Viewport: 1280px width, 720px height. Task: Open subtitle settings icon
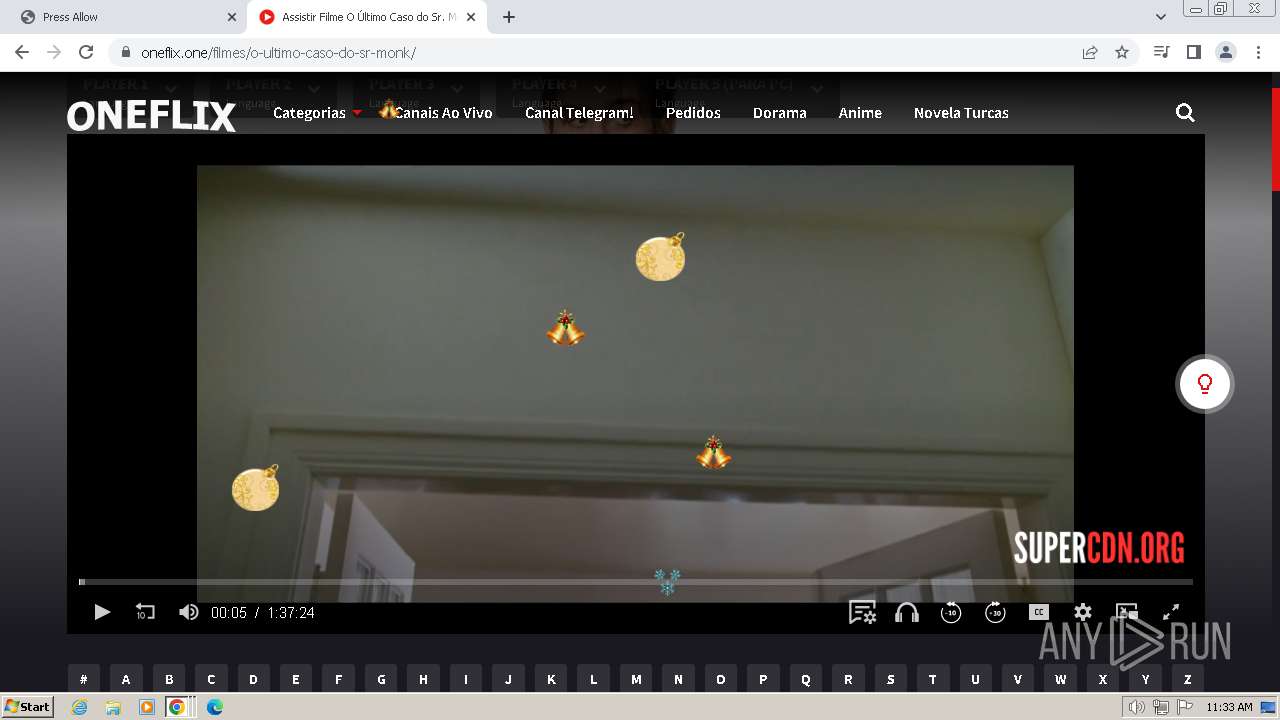point(862,612)
